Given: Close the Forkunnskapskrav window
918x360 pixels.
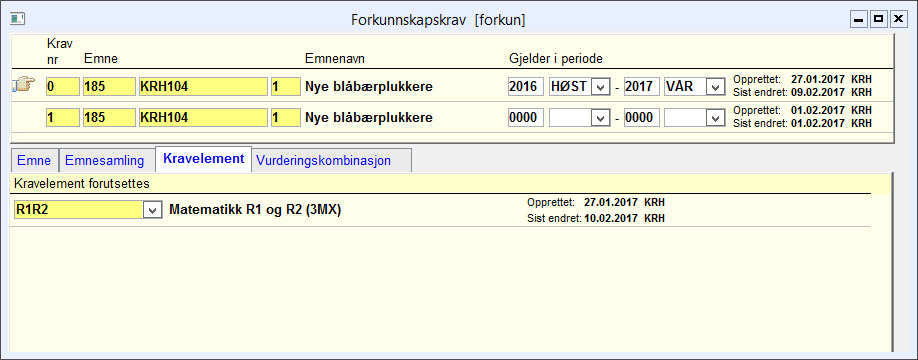Looking at the screenshot, I should tap(898, 19).
